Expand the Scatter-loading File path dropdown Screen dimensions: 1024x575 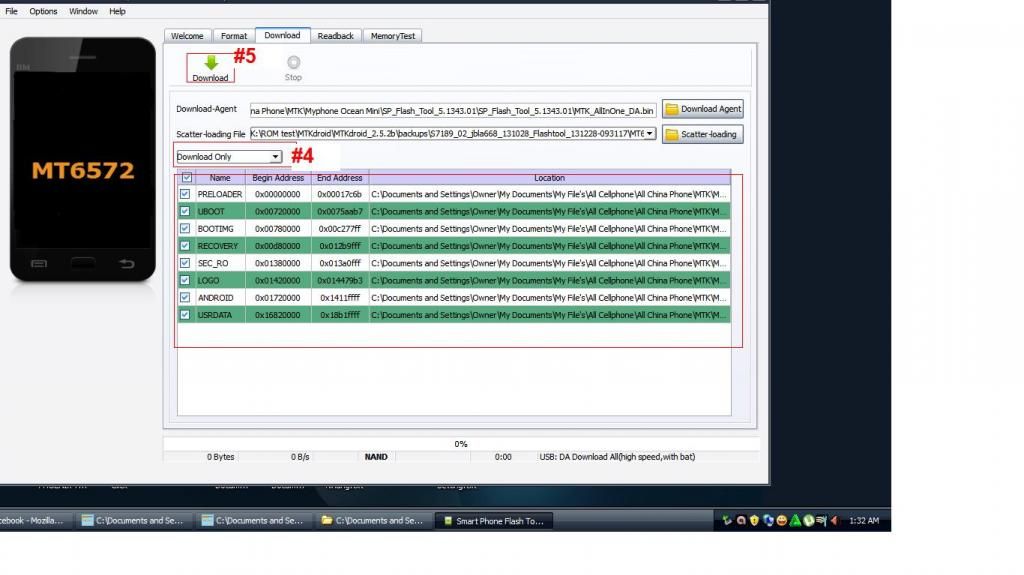tap(650, 133)
